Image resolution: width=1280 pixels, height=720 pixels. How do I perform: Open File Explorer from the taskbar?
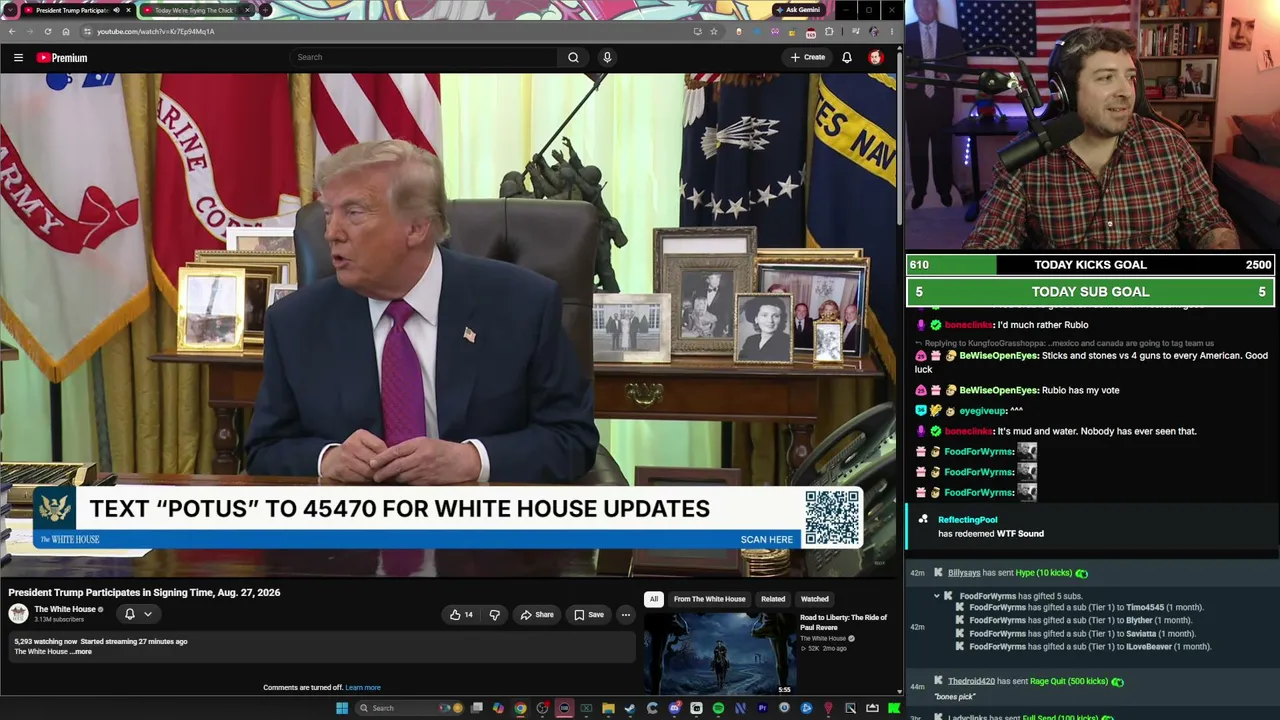pyautogui.click(x=608, y=708)
